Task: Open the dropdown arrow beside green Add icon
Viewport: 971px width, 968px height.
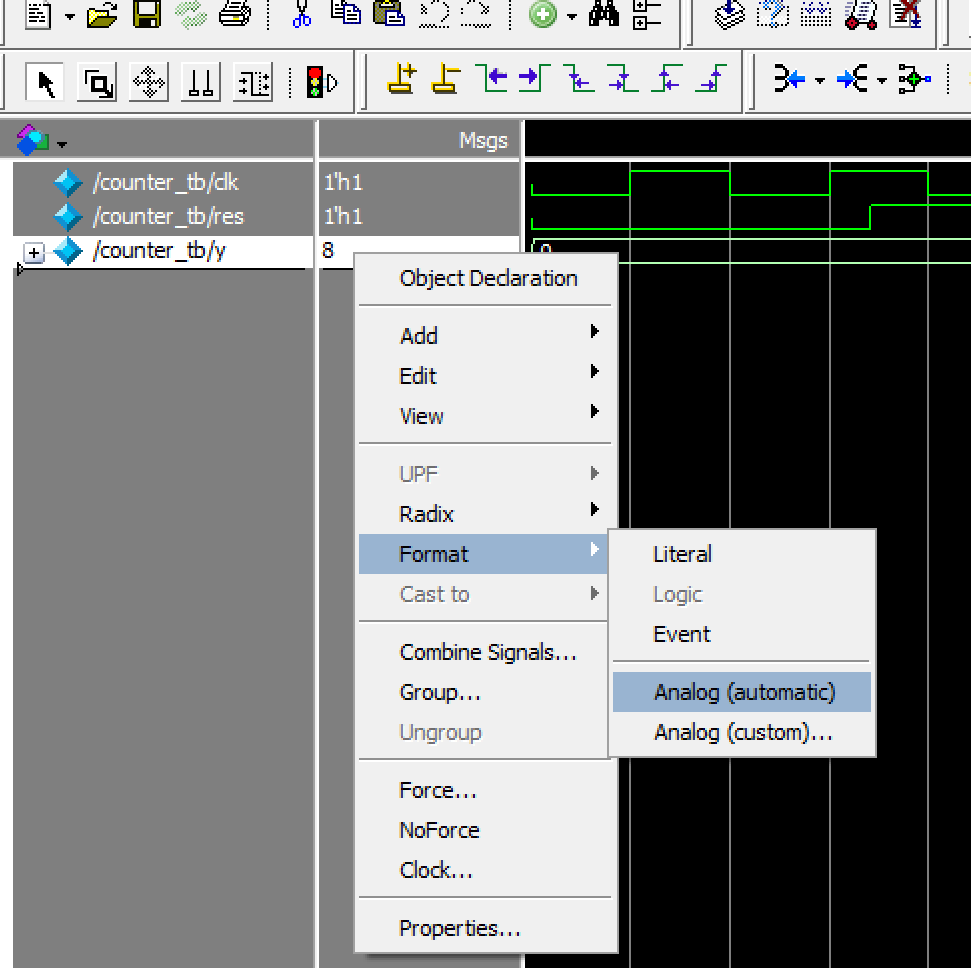Action: click(572, 17)
